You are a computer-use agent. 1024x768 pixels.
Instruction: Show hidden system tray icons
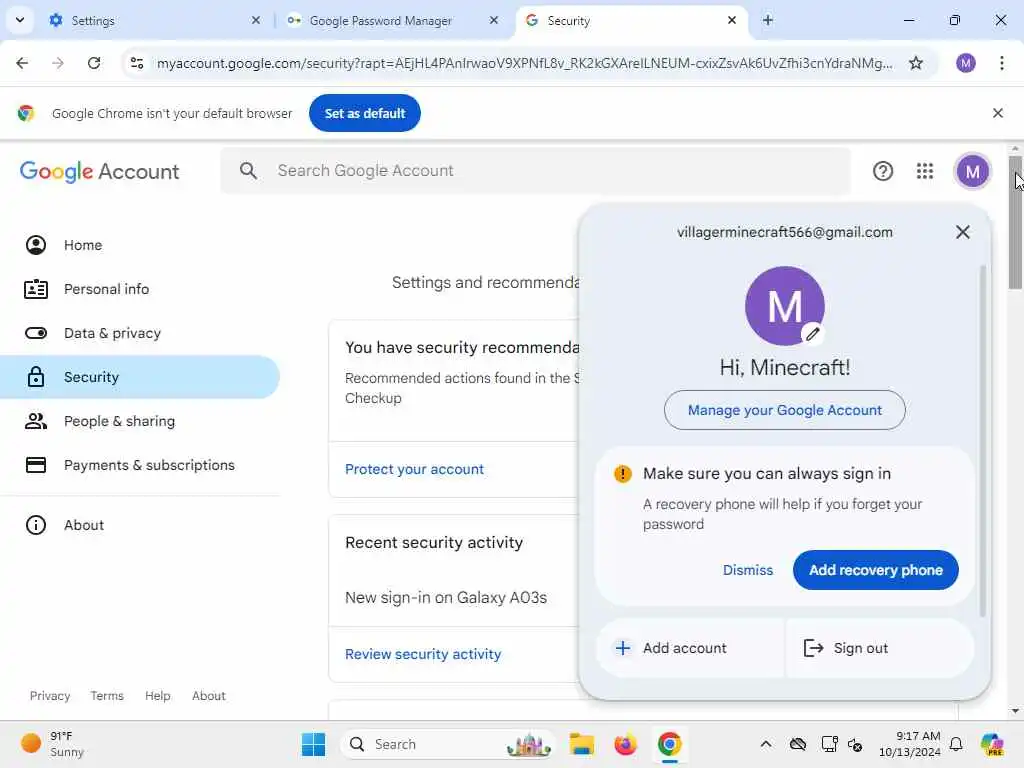(x=766, y=744)
